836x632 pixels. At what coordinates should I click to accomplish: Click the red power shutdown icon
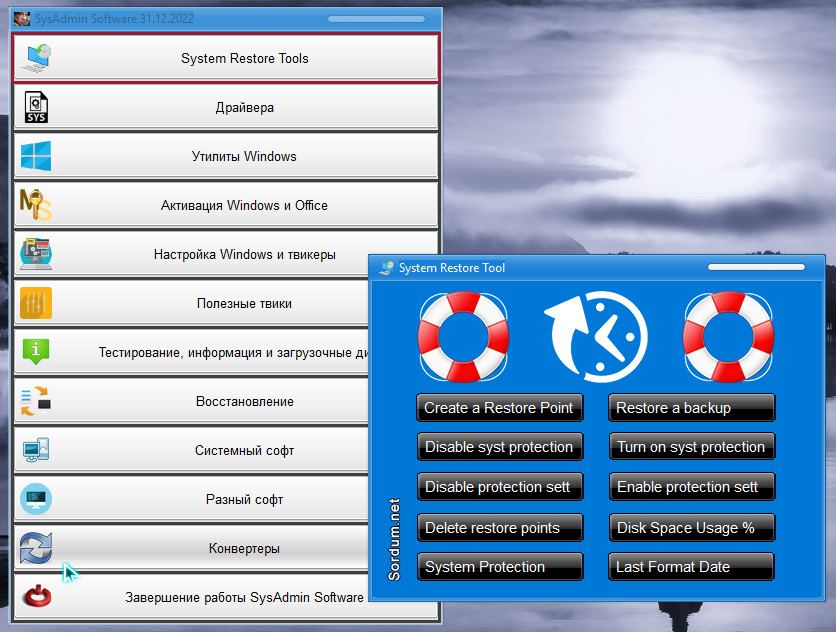point(36,597)
